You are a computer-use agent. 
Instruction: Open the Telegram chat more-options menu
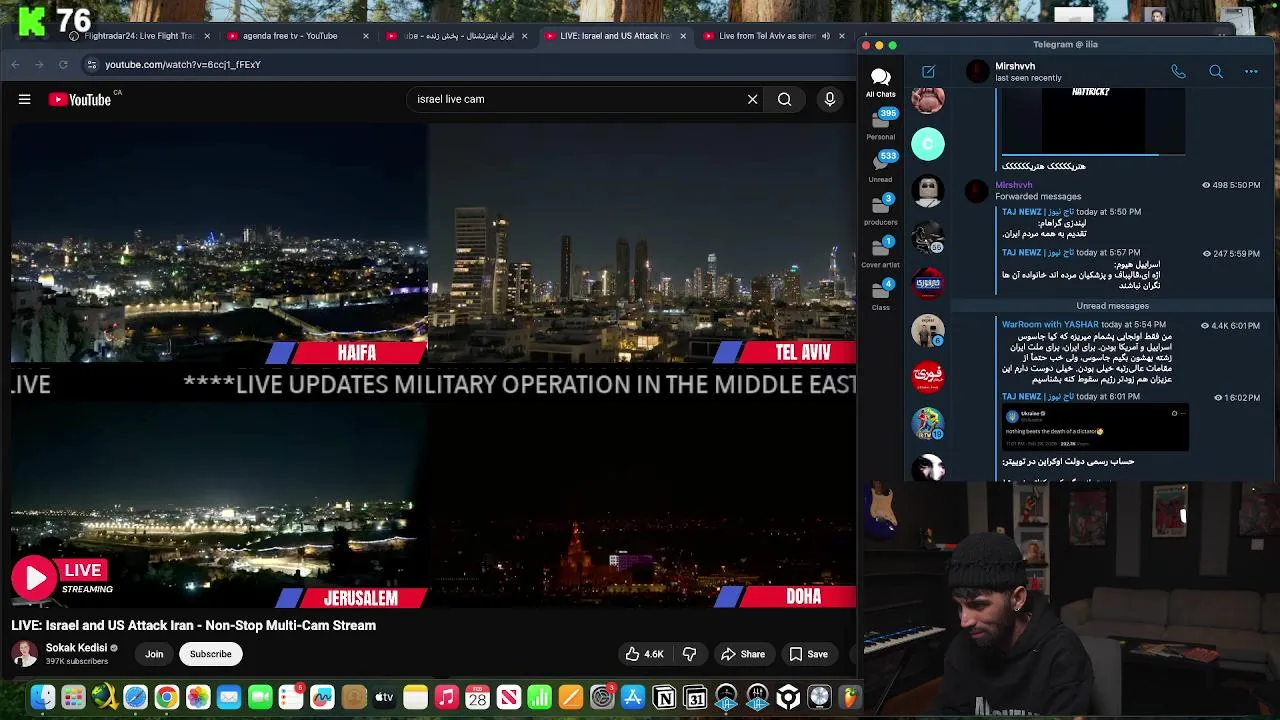[x=1251, y=72]
